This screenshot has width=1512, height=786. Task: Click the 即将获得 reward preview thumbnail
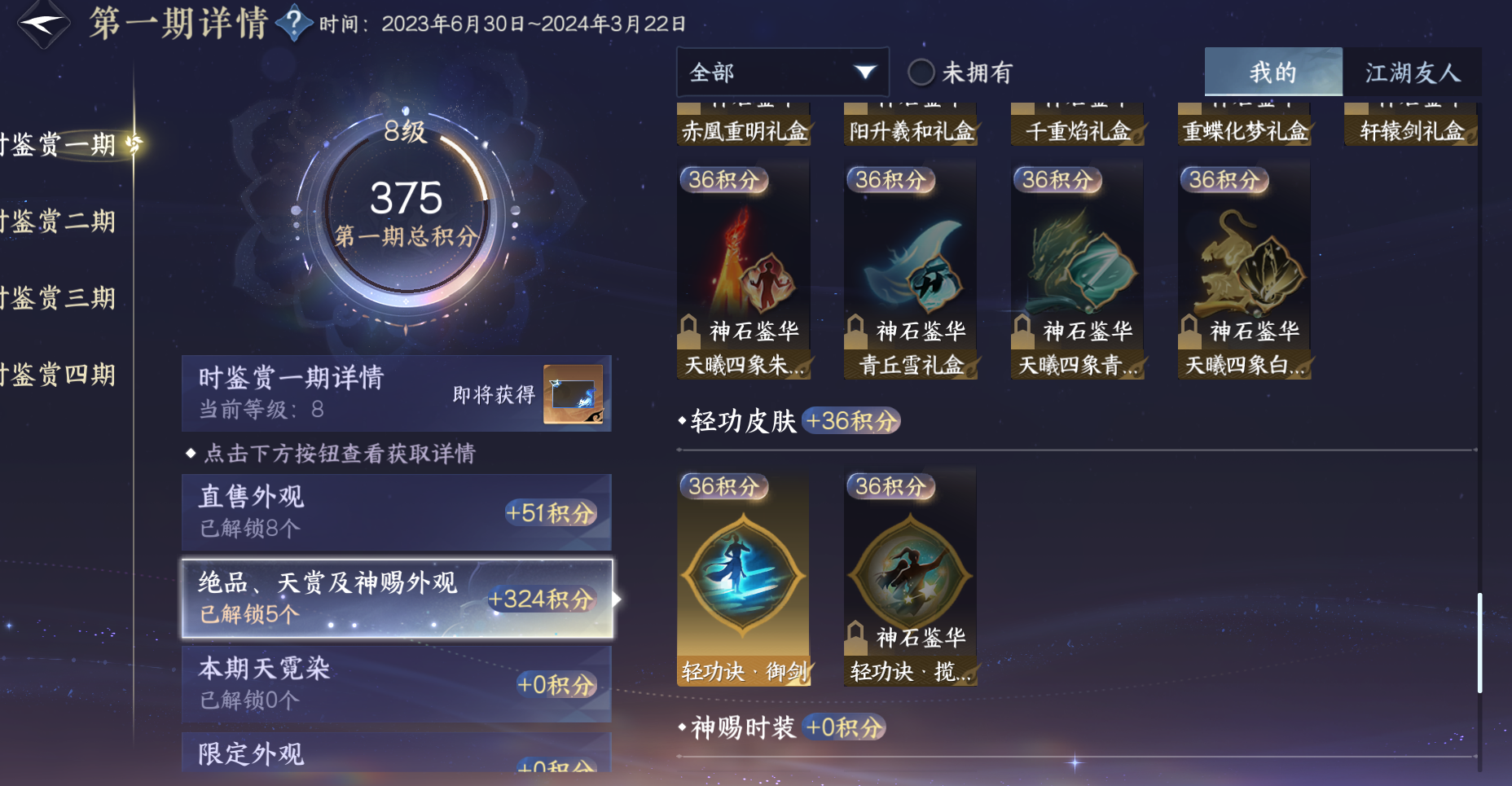[x=574, y=394]
